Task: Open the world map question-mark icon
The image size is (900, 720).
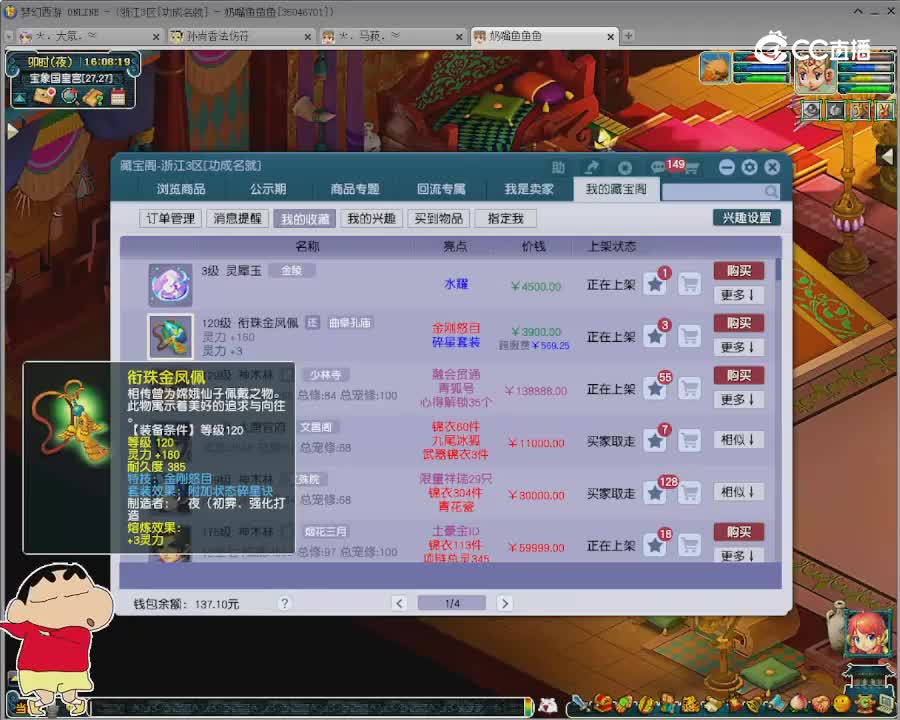Action: [x=93, y=96]
